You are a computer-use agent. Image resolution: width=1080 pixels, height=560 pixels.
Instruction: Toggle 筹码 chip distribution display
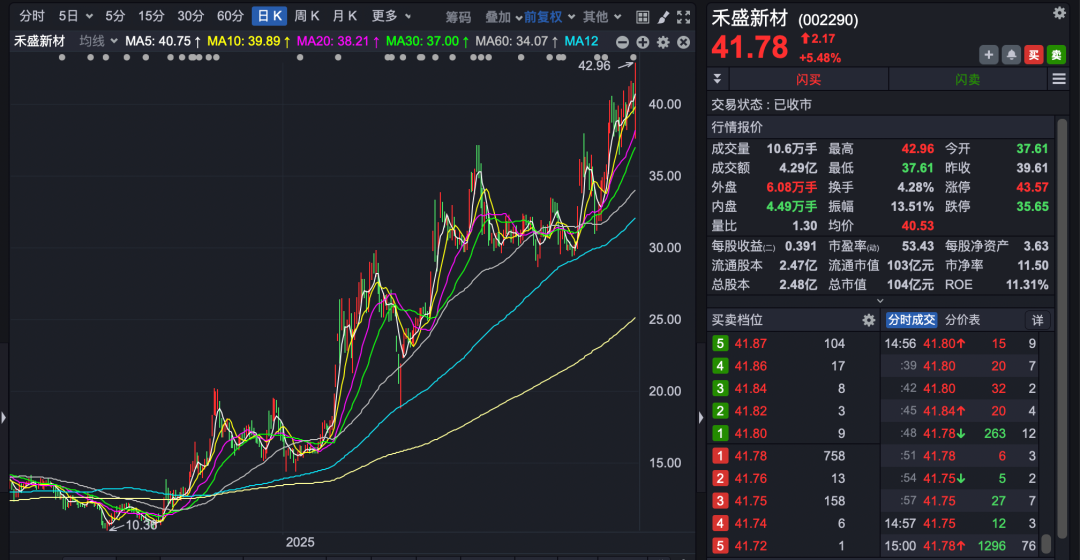click(458, 16)
